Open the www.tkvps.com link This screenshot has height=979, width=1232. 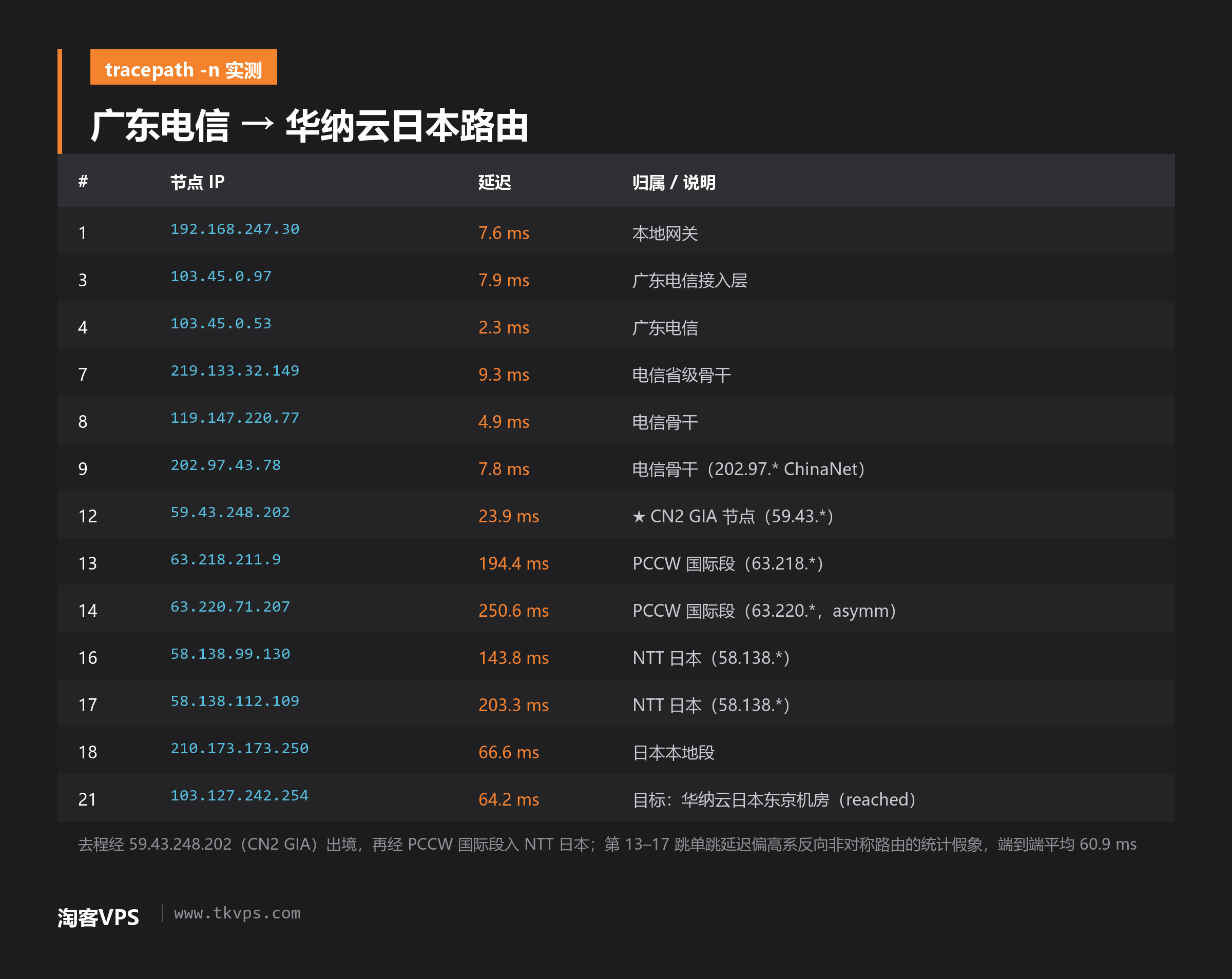[237, 913]
